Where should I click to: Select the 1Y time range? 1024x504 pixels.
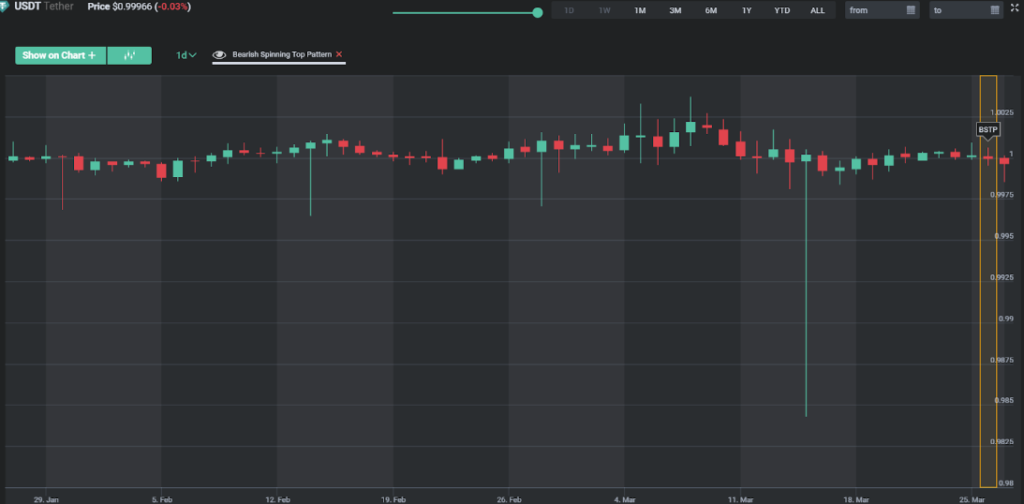746,10
